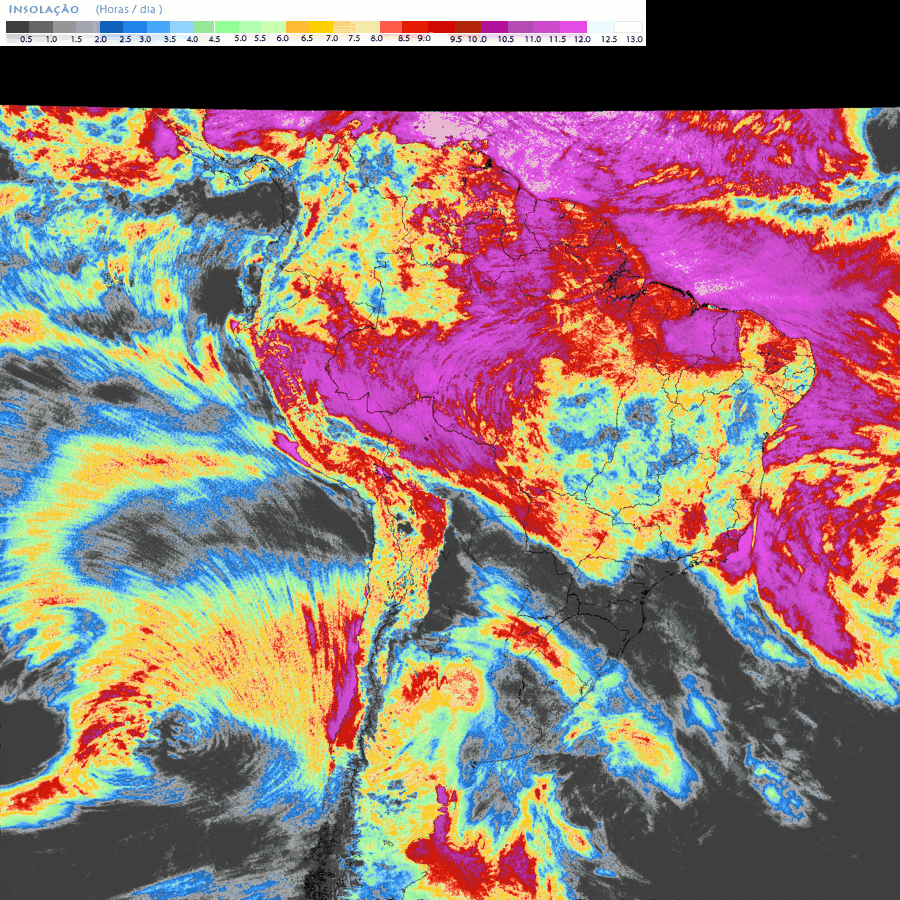Click the 5.0 scale label
Screen dimensions: 900x900
click(x=240, y=38)
